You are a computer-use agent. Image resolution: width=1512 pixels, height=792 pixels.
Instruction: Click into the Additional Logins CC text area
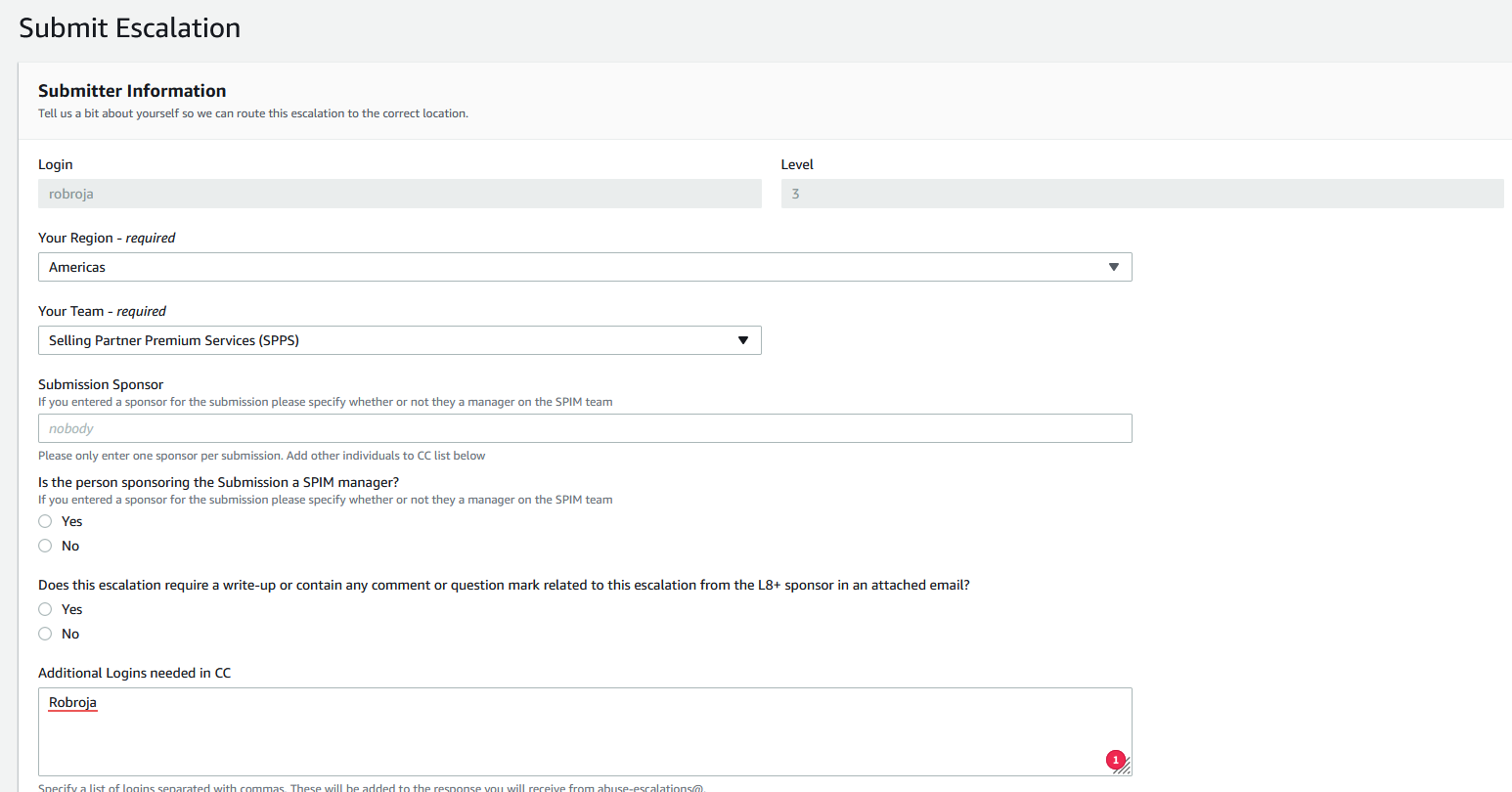click(x=584, y=731)
